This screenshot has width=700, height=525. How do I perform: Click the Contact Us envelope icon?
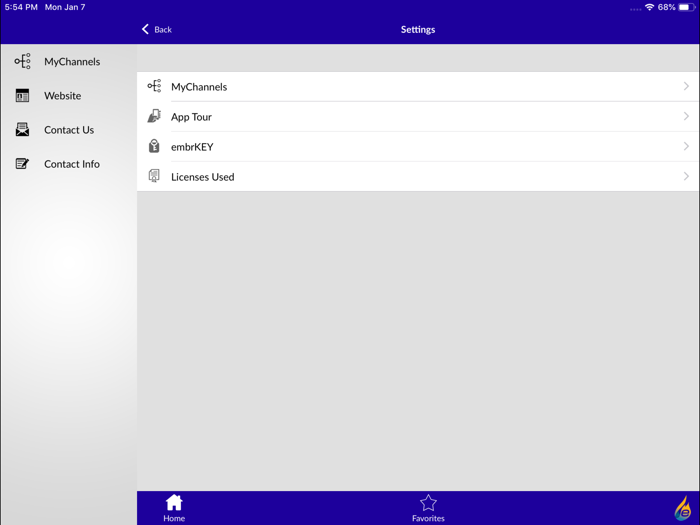[22, 129]
